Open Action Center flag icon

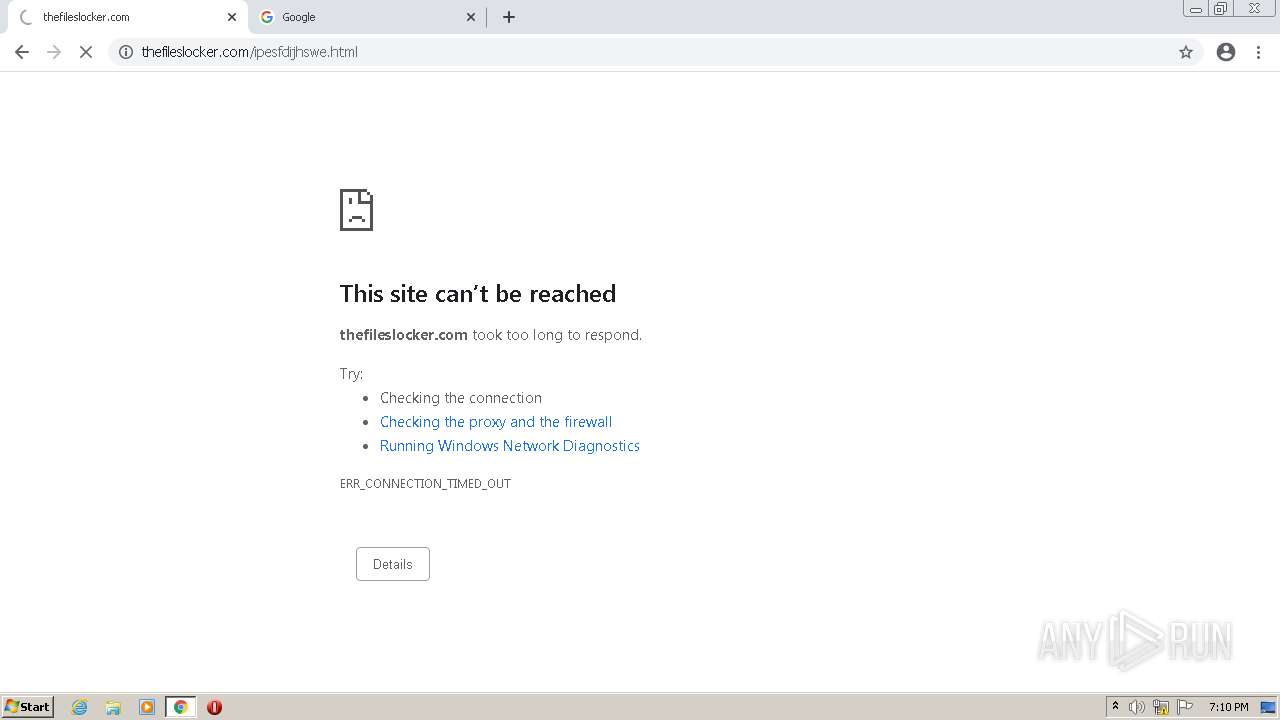coord(1185,707)
